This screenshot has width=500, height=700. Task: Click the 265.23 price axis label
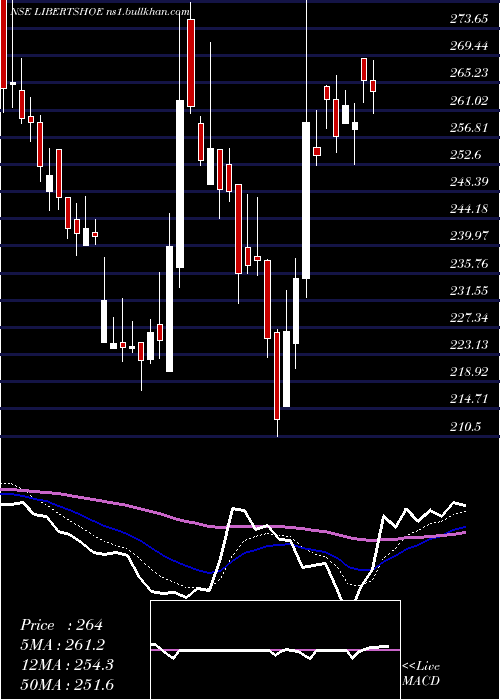[469, 73]
